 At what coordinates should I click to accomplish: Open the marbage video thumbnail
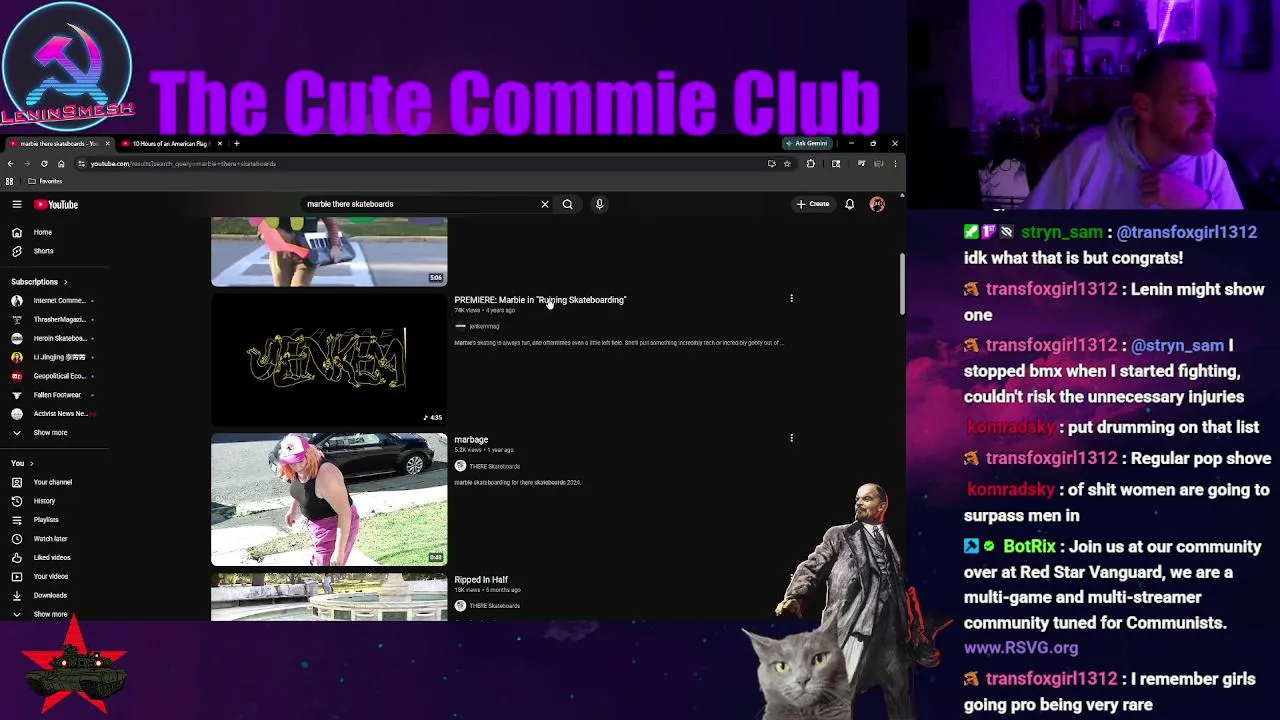[x=329, y=499]
